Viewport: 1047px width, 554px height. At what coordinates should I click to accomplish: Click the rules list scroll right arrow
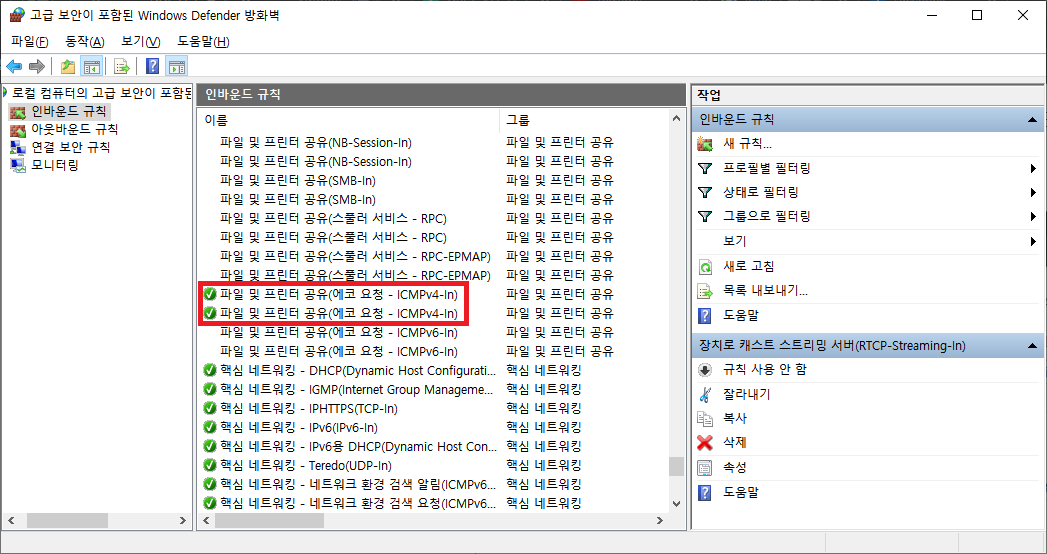660,521
